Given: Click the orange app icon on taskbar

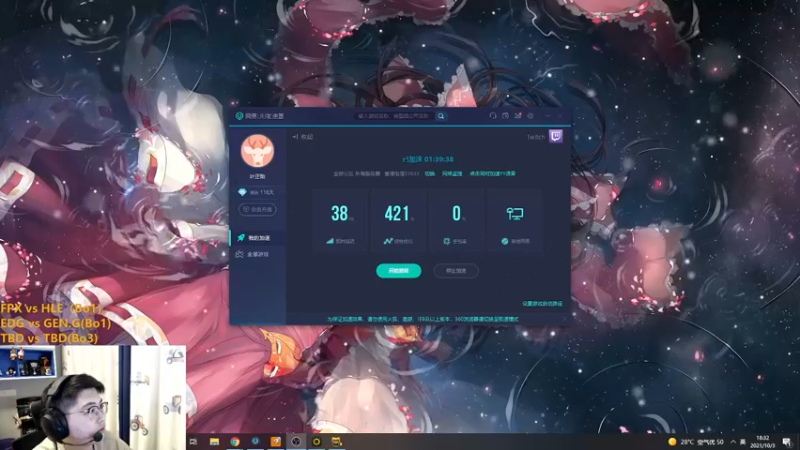Looking at the screenshot, I should click(276, 442).
